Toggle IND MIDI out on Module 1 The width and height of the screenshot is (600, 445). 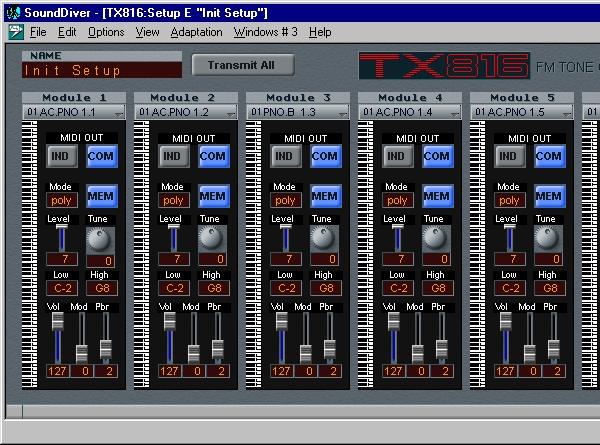coord(62,156)
